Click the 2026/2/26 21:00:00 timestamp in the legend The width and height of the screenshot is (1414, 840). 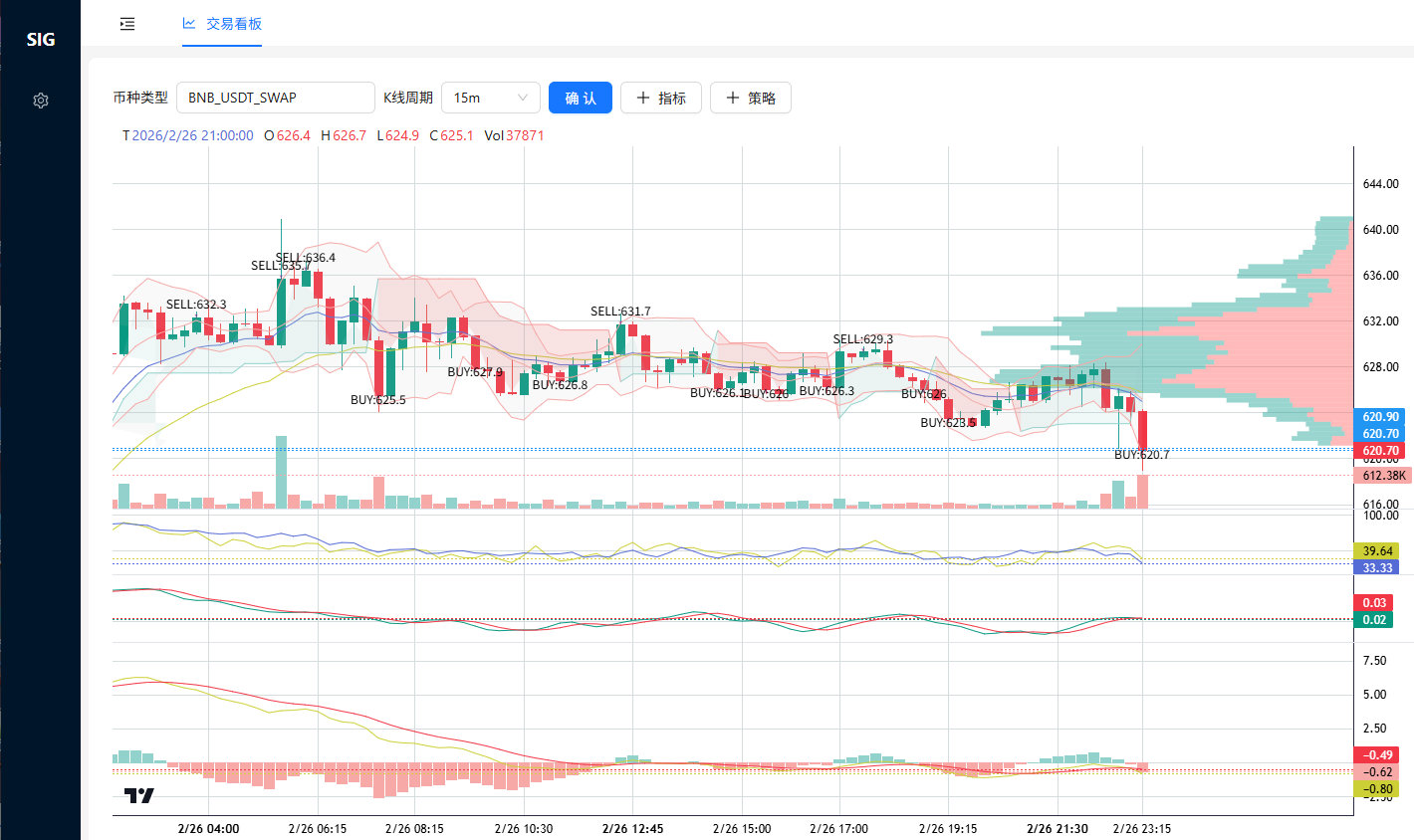pos(192,135)
